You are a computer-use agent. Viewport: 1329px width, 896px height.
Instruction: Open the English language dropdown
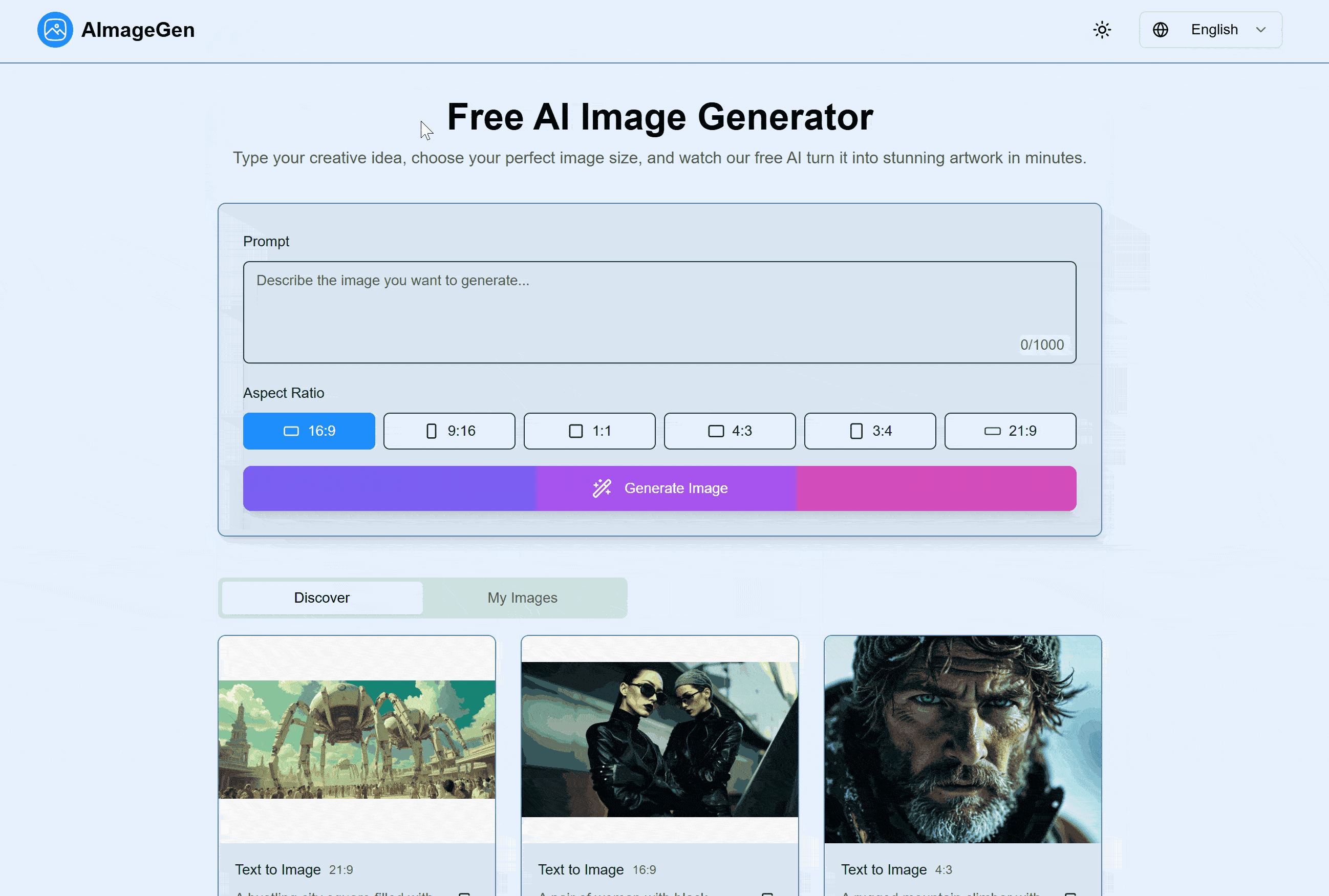coord(1214,30)
